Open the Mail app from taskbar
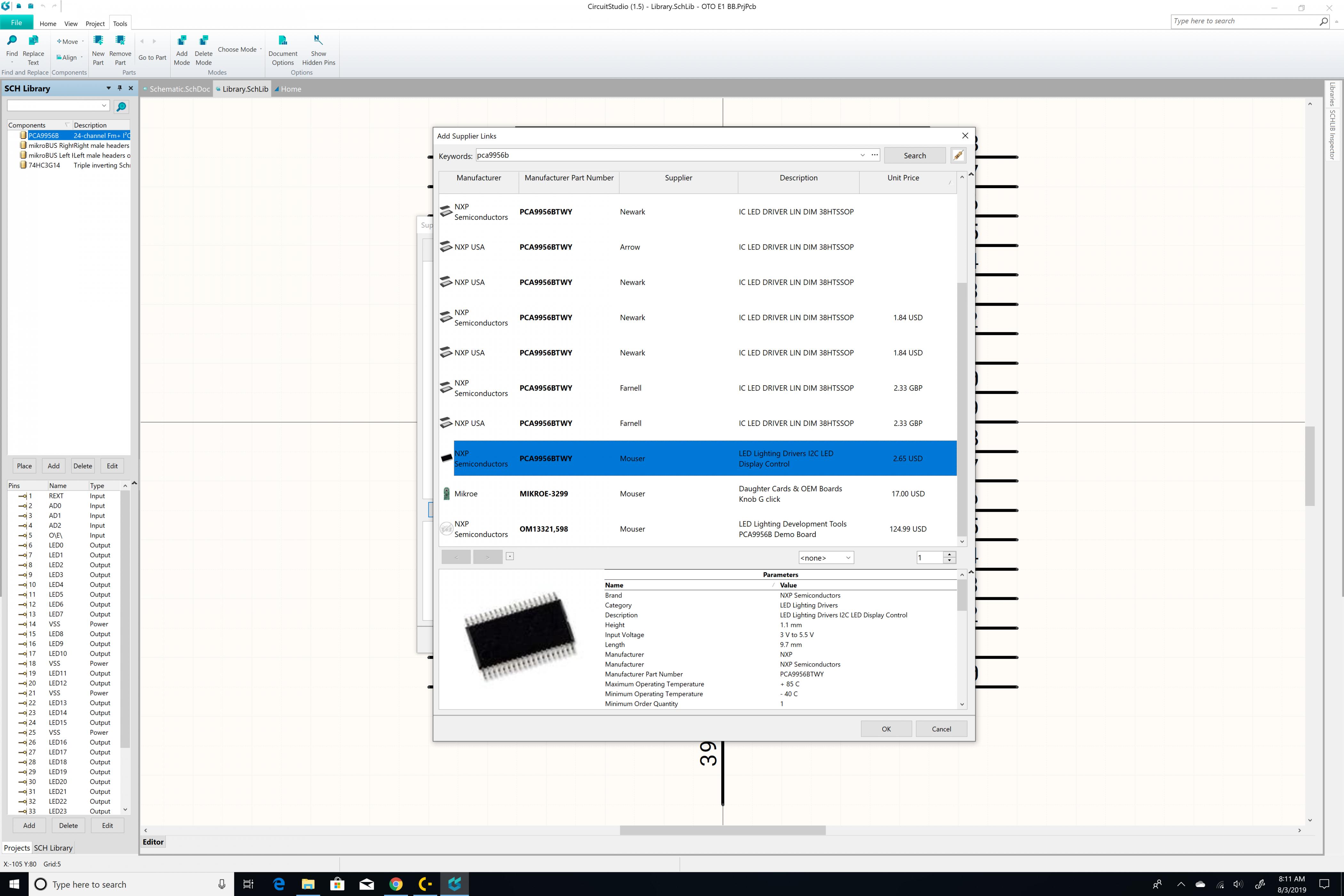The width and height of the screenshot is (1344, 896). click(366, 884)
